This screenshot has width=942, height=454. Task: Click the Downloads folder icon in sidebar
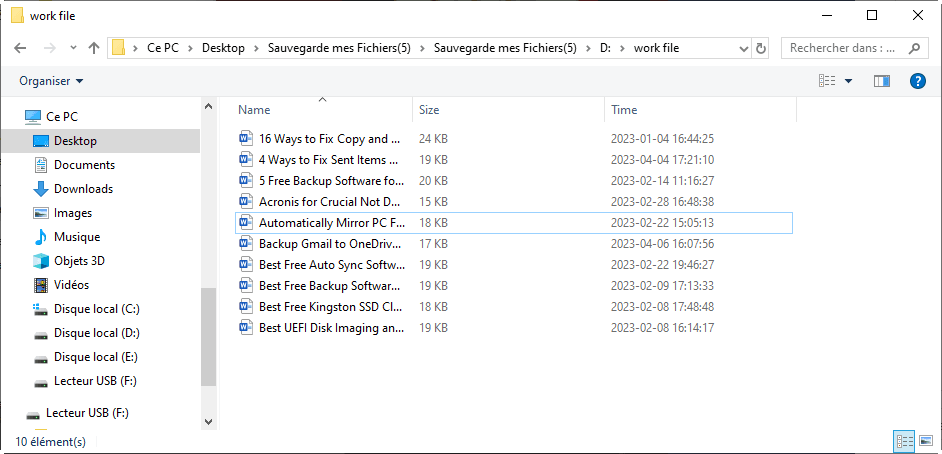tap(41, 189)
